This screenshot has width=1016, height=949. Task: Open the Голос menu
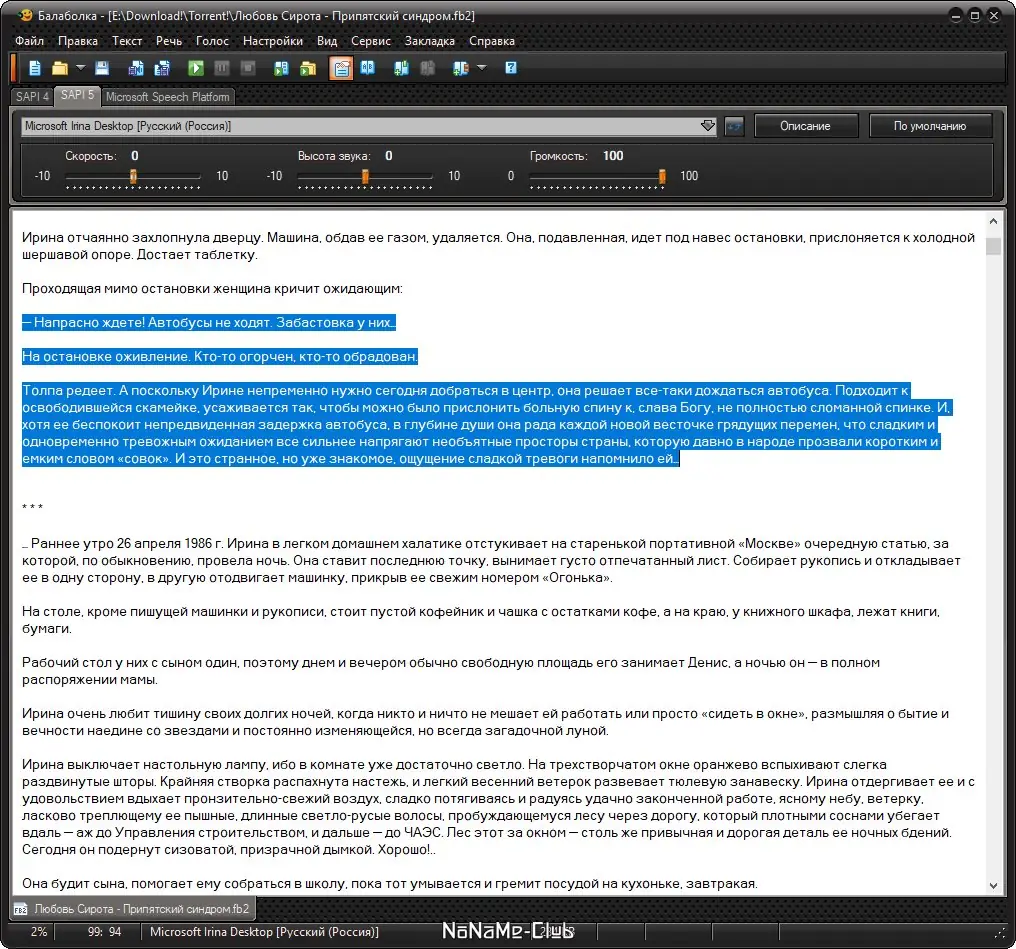(x=213, y=41)
